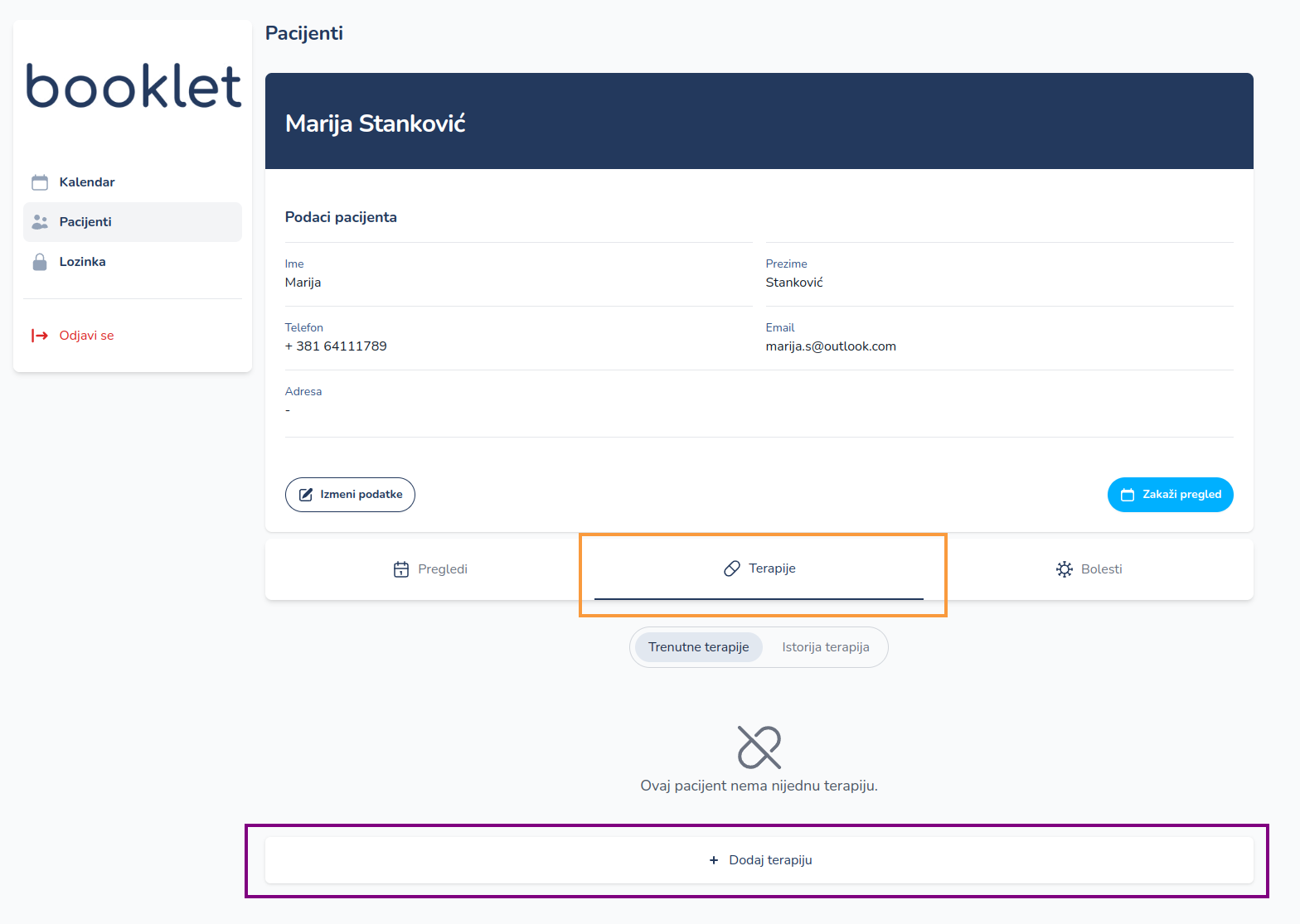Click the Pacijenti people icon

[40, 222]
